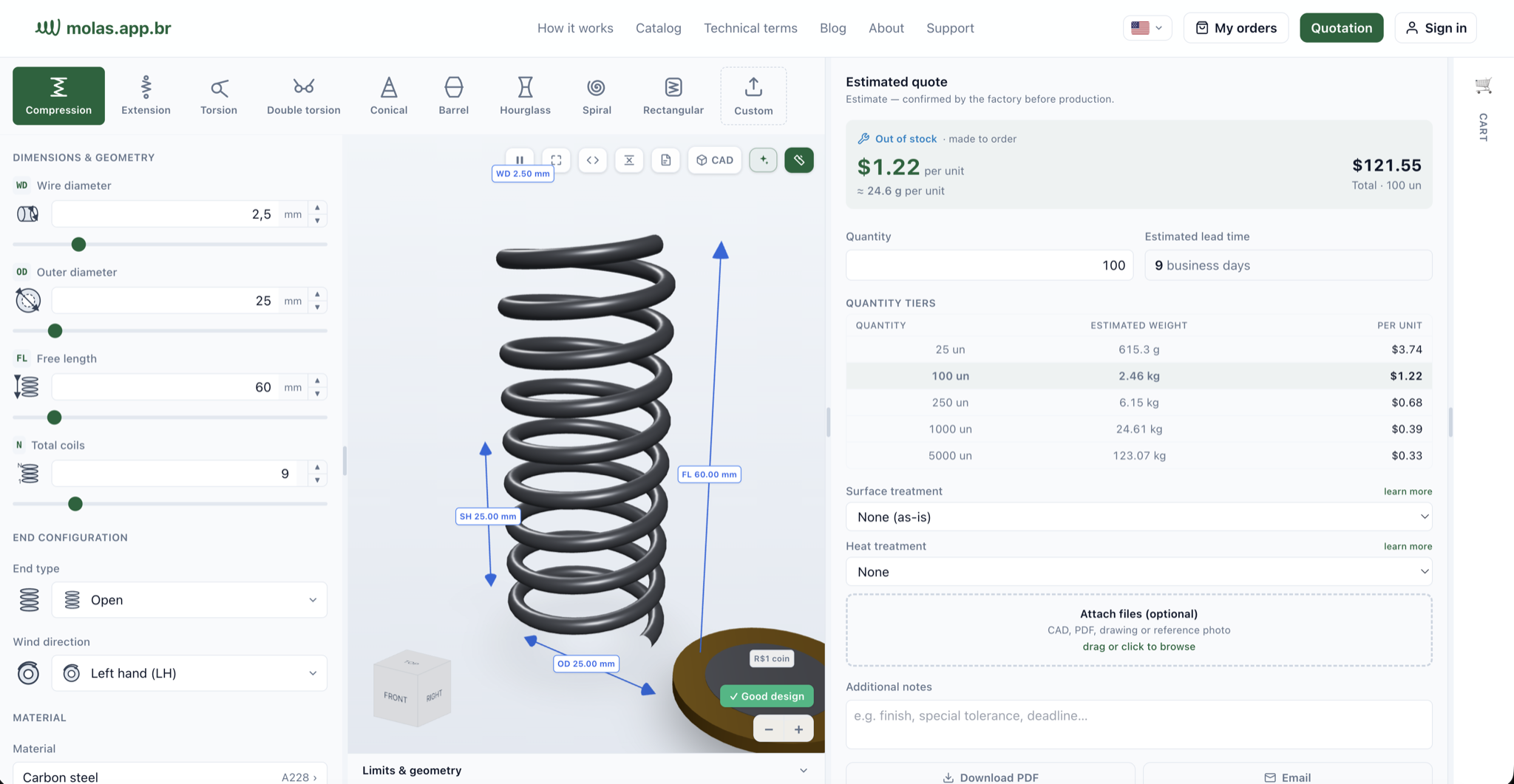
Task: Expand the Limits & geometry section
Action: pyautogui.click(x=585, y=770)
